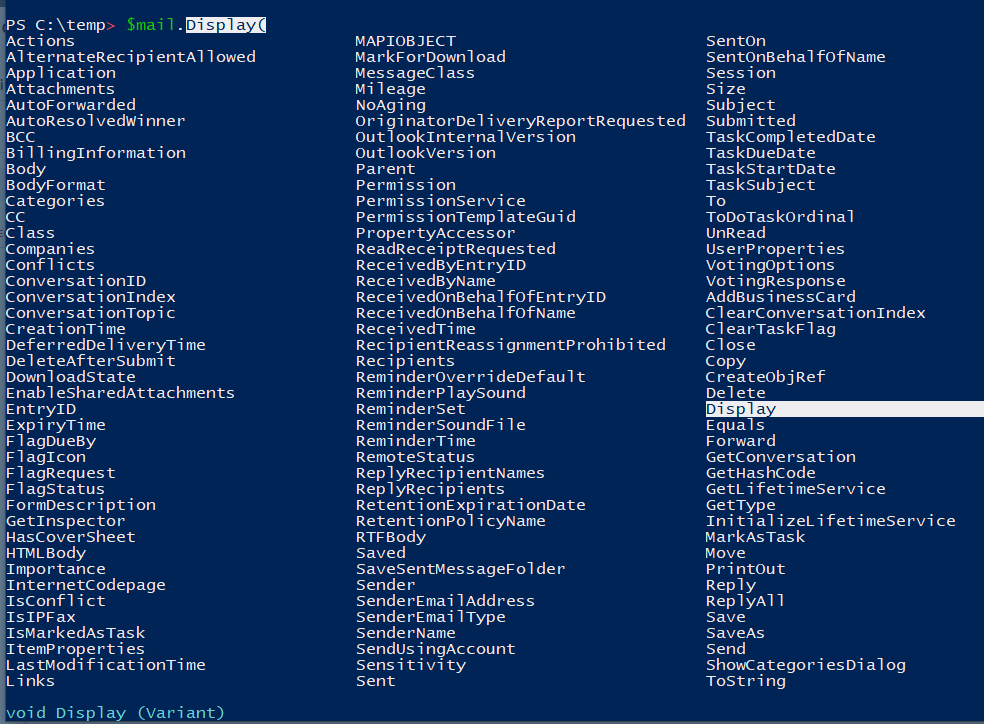Click the void Display (Variant) tooltip text
This screenshot has height=724, width=984.
click(x=115, y=713)
